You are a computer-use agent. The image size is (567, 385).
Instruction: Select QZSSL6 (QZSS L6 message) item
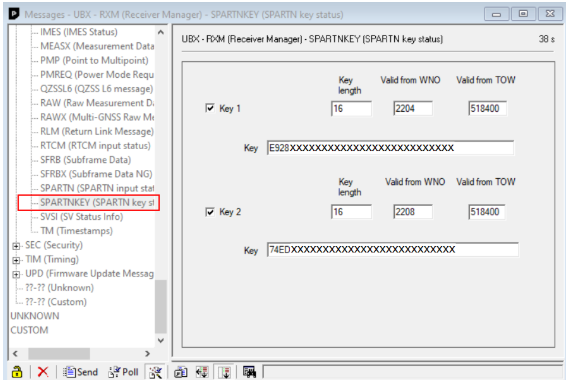click(97, 89)
